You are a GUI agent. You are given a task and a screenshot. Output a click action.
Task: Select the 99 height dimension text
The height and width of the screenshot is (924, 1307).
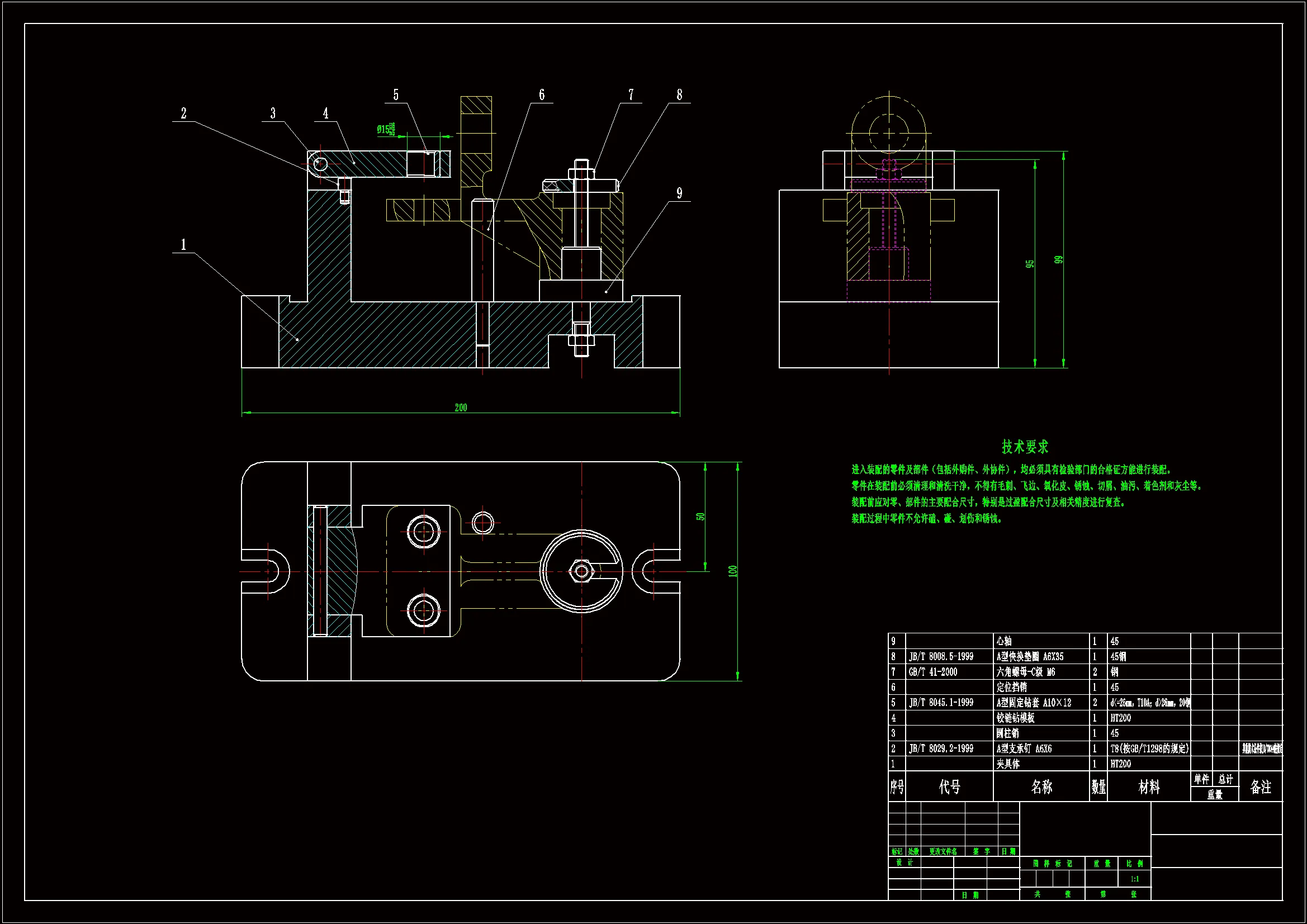[1058, 259]
